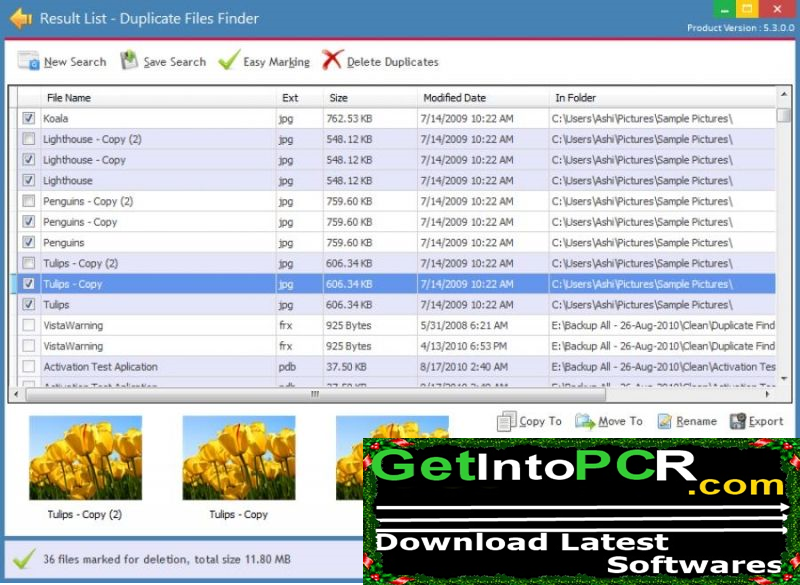Click the yellow back arrow in the title bar
Viewport: 800px width, 585px height.
tap(18, 17)
